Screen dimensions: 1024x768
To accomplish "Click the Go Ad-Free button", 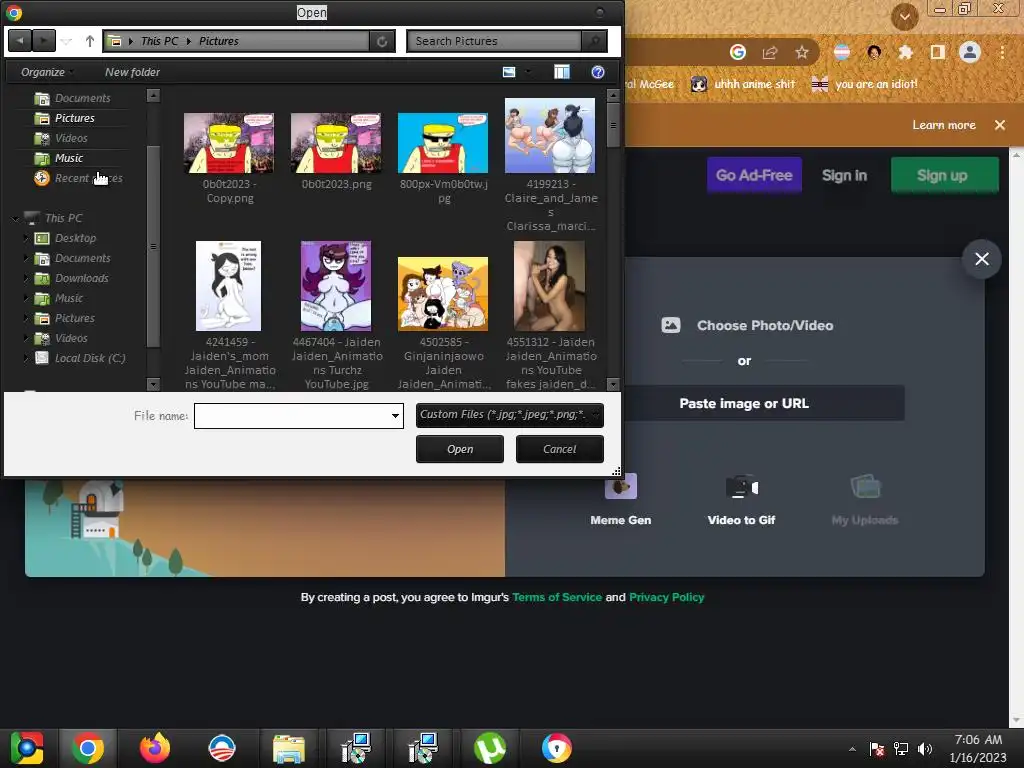I will 754,175.
